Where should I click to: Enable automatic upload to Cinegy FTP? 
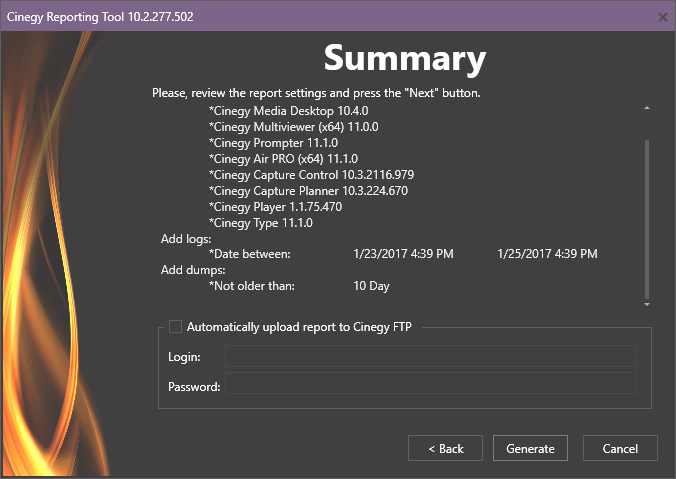(175, 326)
